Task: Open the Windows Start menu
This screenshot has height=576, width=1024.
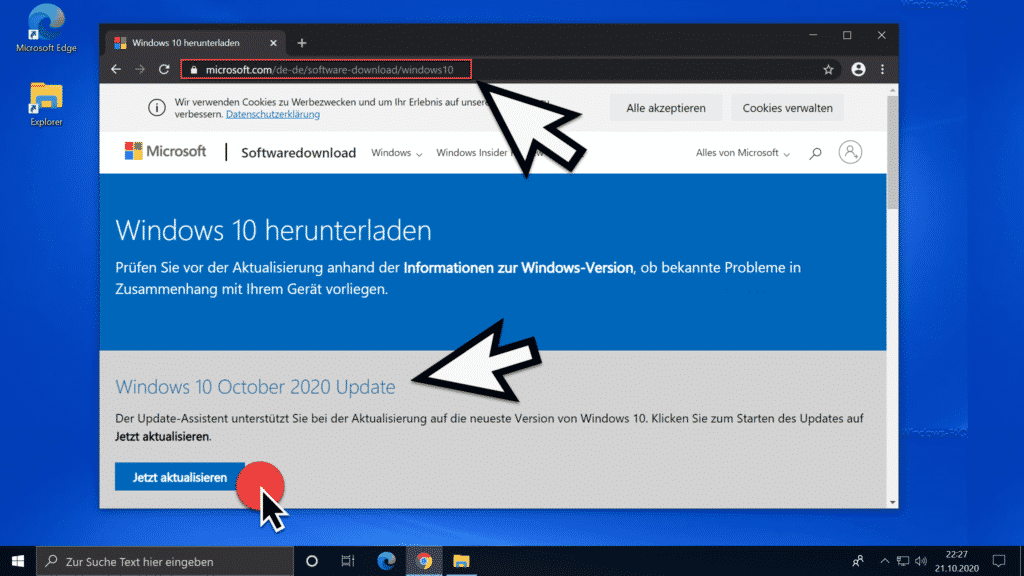Action: pos(18,561)
